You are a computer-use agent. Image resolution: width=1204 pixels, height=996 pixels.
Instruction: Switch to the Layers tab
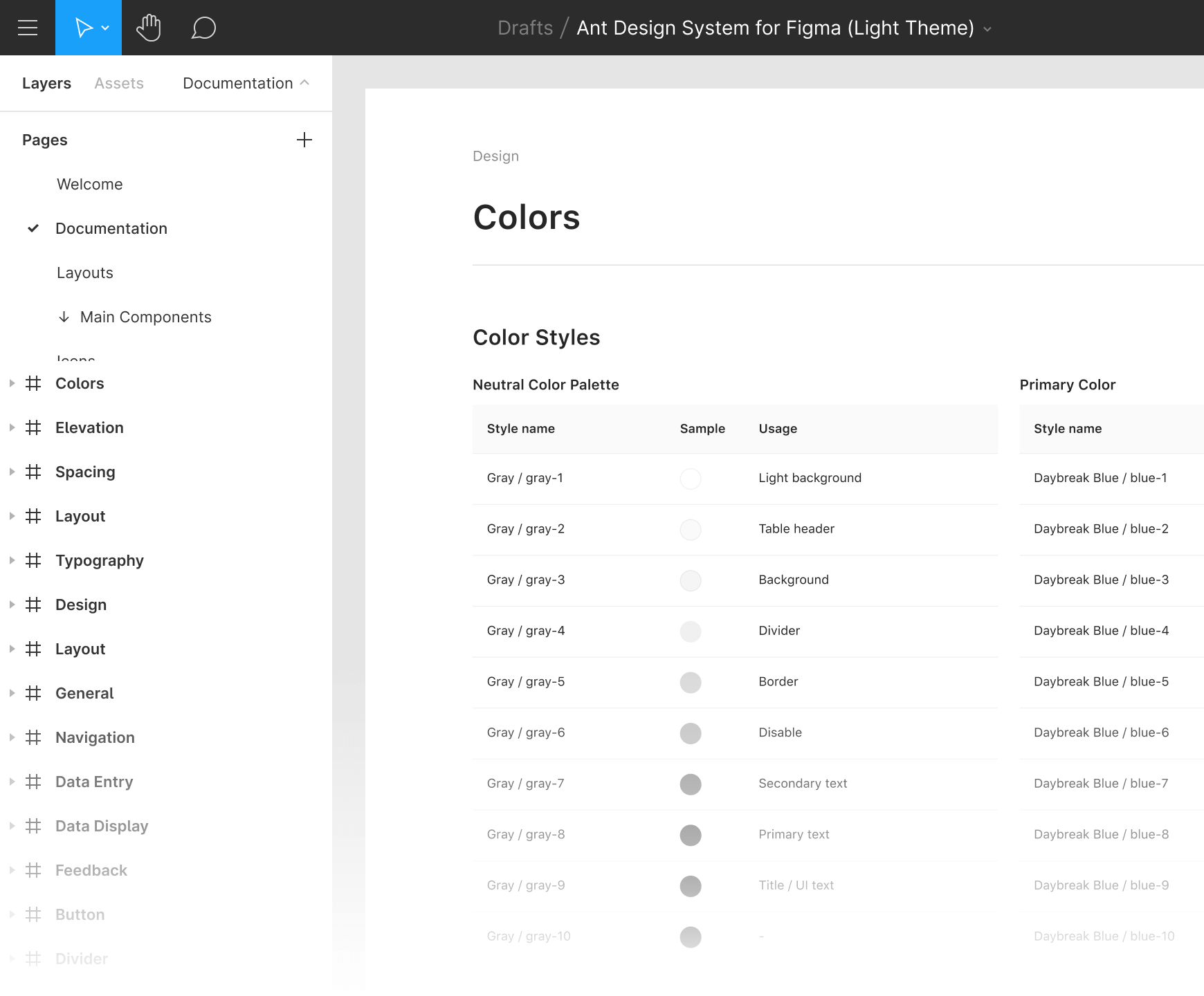pyautogui.click(x=46, y=82)
